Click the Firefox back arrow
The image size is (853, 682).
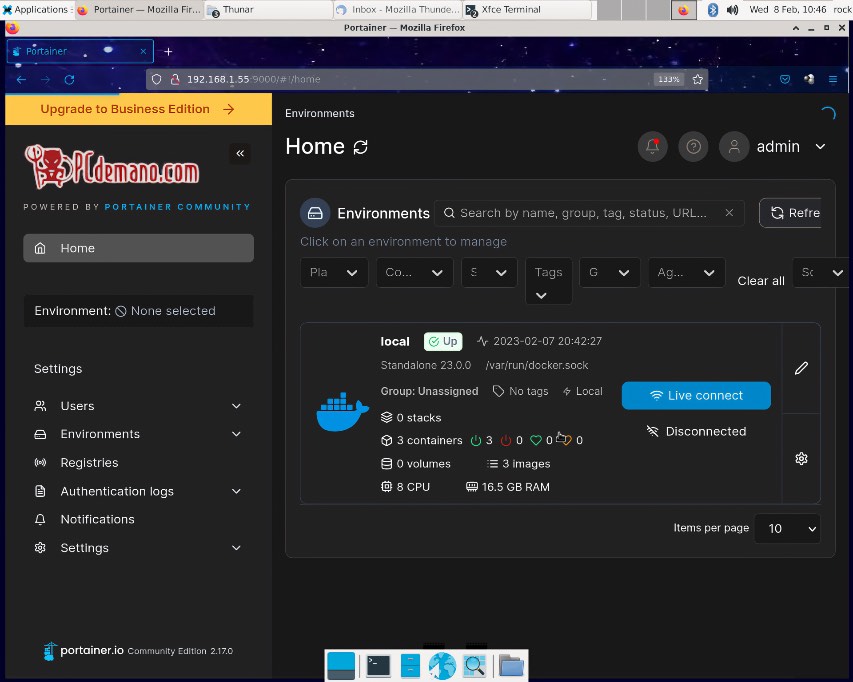coord(21,79)
